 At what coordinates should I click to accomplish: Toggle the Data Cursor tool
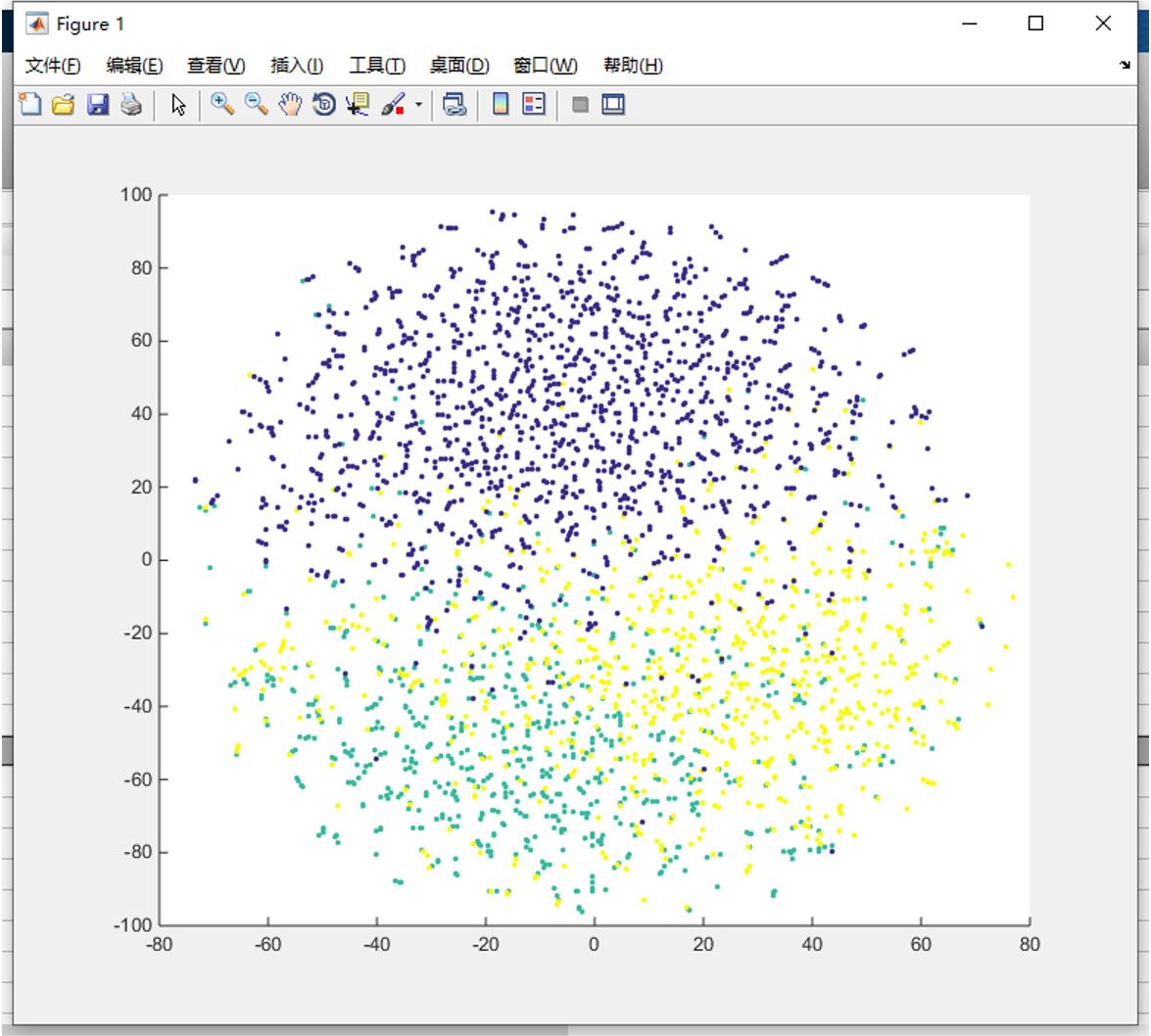point(358,105)
